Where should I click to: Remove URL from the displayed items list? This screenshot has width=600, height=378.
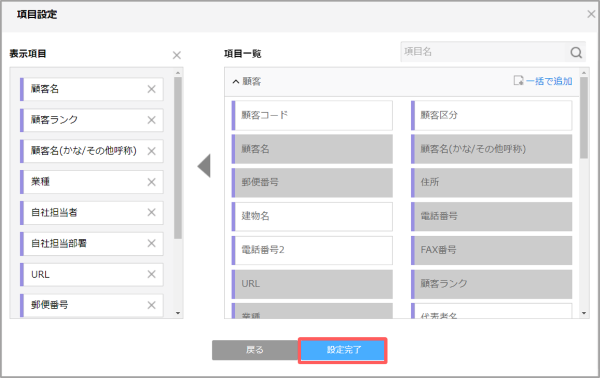[x=152, y=274]
